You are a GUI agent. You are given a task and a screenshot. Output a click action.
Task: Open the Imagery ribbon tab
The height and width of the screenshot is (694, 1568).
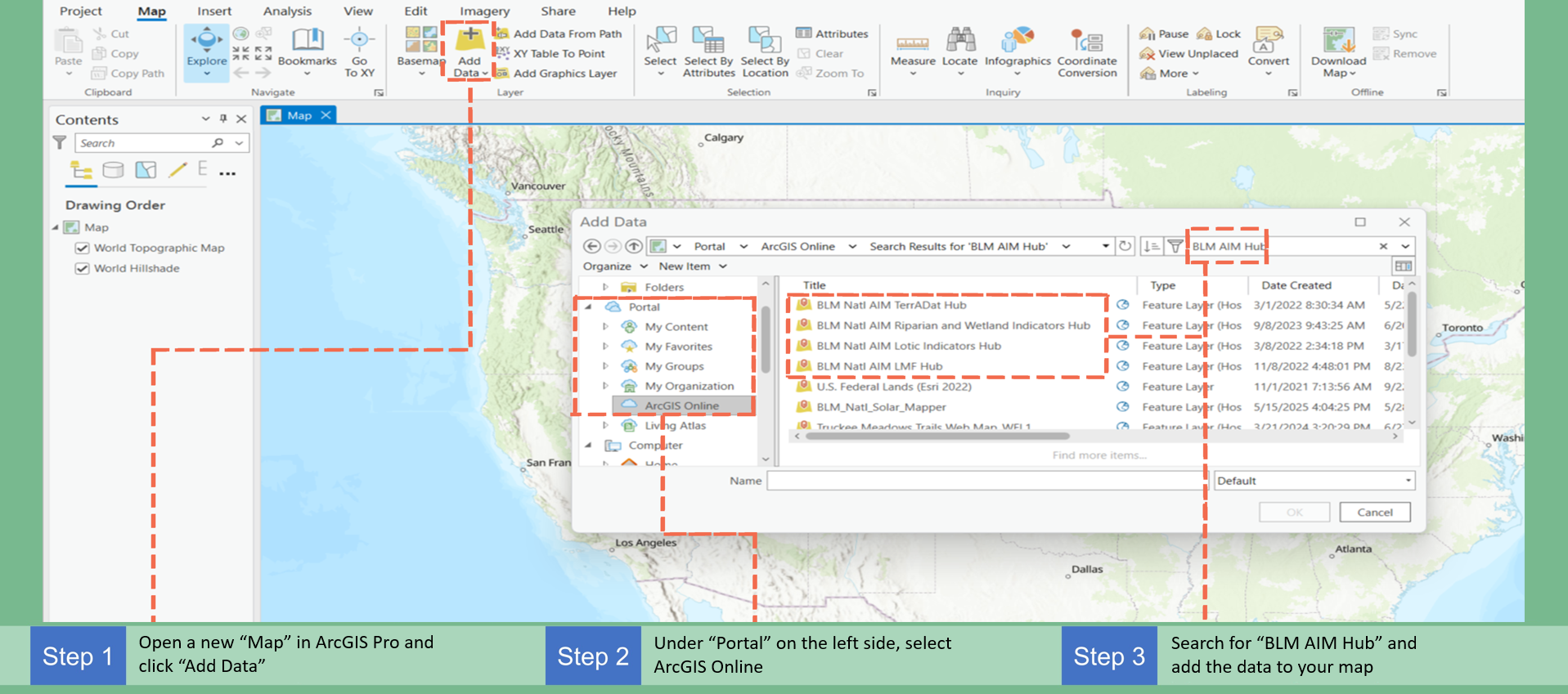(x=484, y=11)
